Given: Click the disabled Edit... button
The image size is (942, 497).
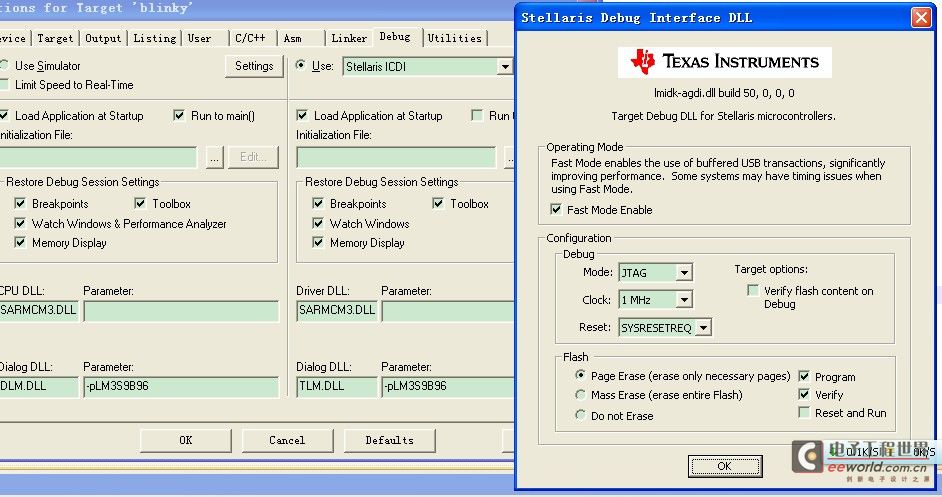Looking at the screenshot, I should coord(254,157).
